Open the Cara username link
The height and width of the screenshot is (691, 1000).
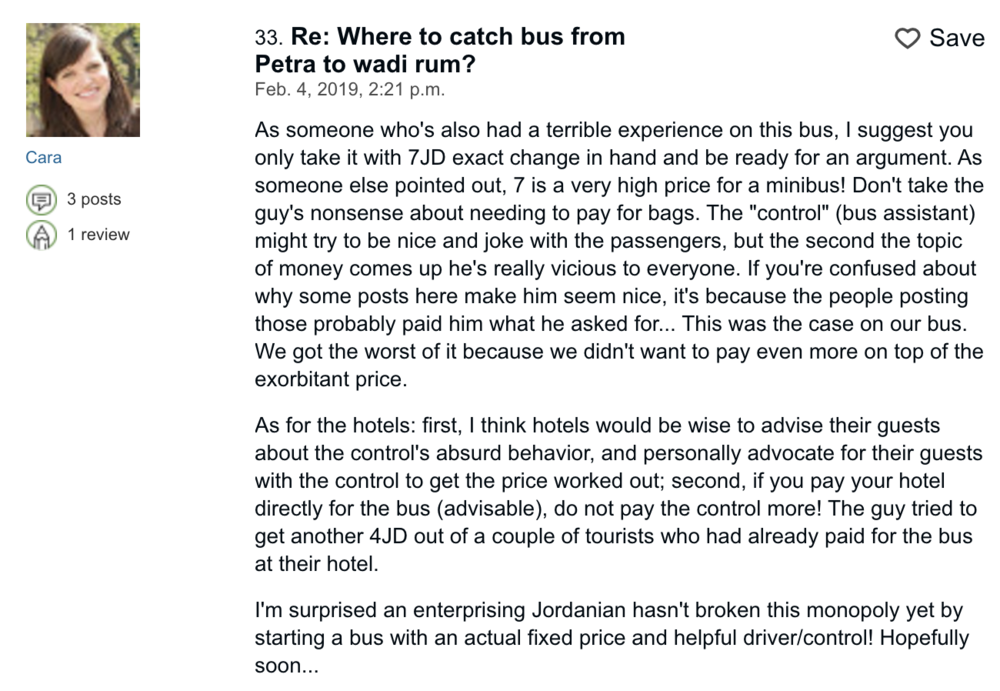pos(44,158)
